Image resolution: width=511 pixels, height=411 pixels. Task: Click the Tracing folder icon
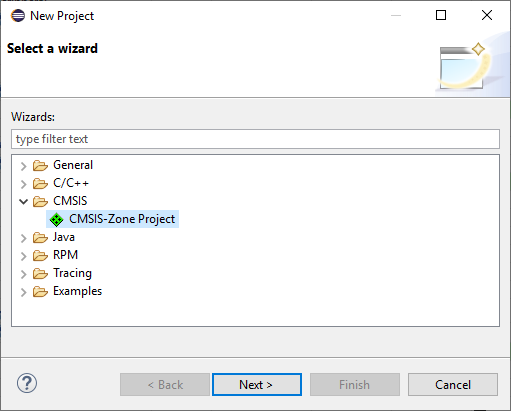(40, 273)
